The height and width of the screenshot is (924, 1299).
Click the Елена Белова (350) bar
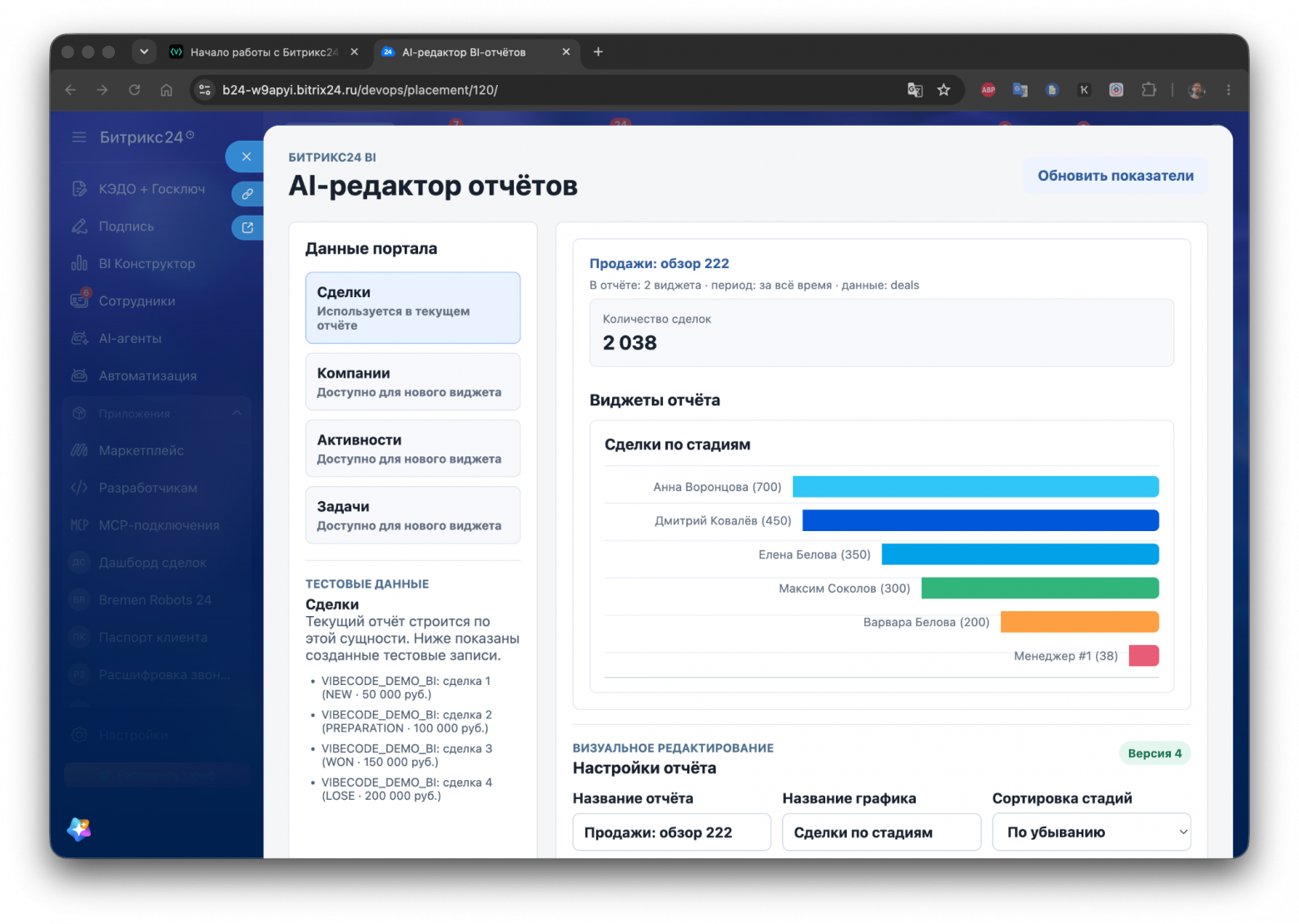(1020, 554)
